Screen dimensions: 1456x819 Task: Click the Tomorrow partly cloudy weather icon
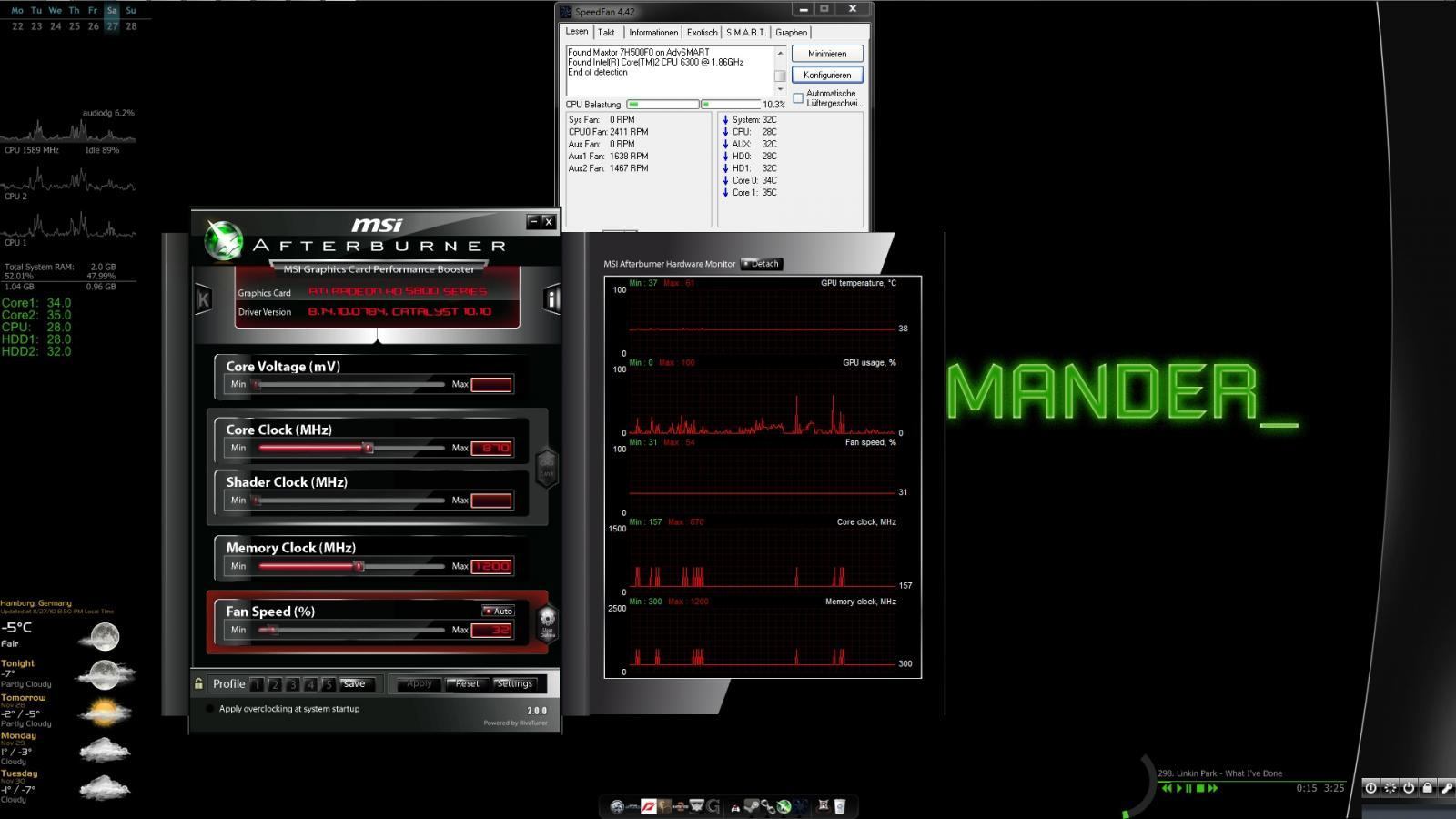tap(105, 712)
